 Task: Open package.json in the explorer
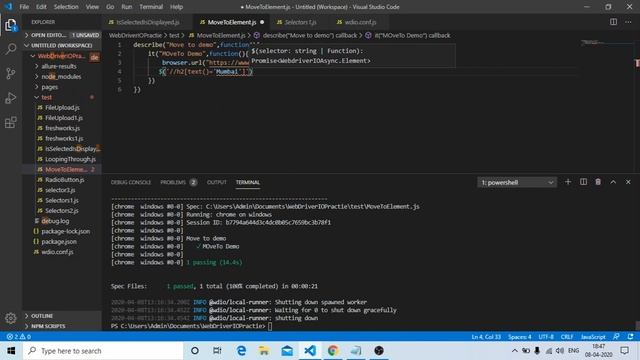click(58, 242)
